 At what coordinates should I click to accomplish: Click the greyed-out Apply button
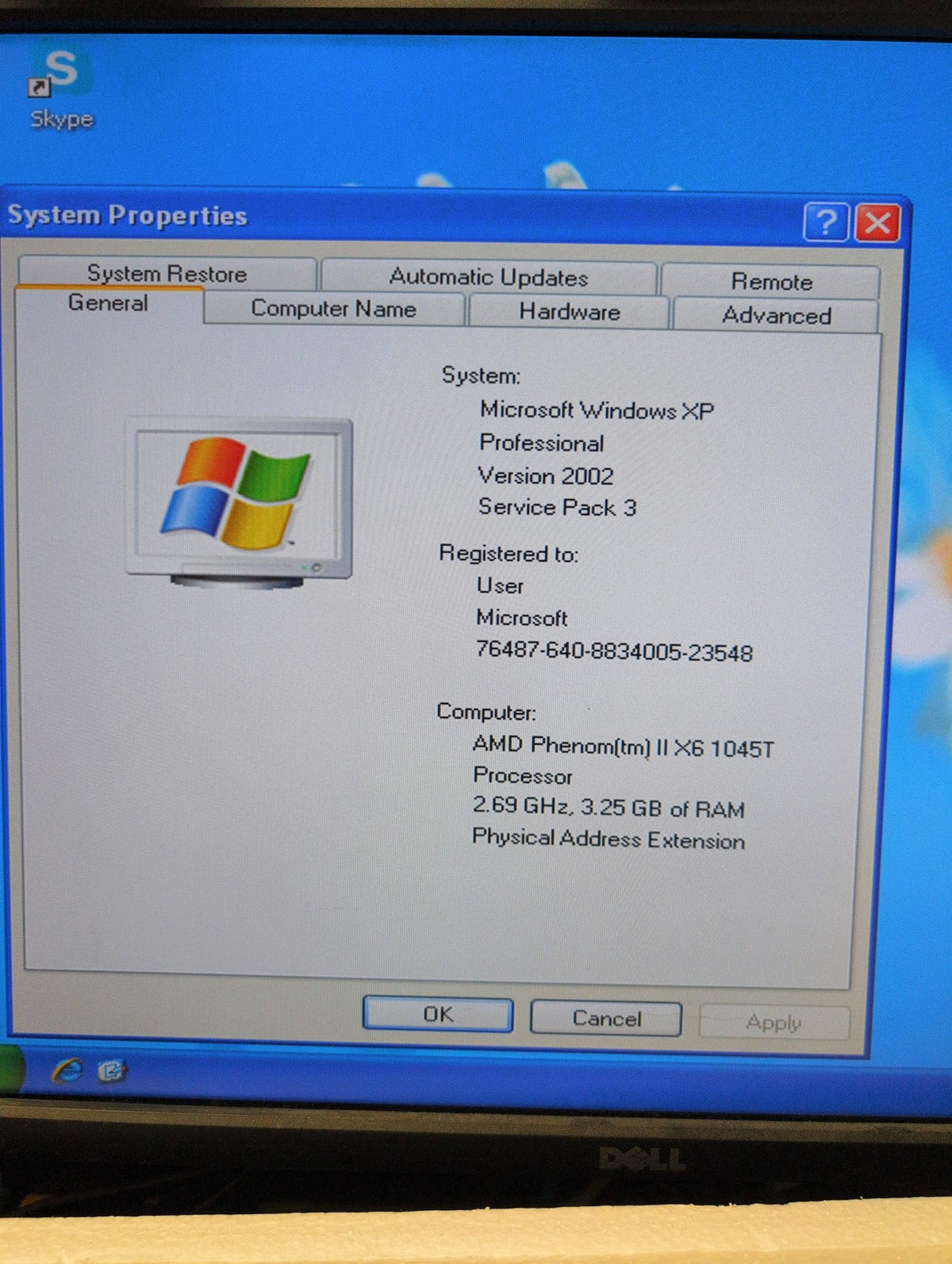pos(773,1022)
